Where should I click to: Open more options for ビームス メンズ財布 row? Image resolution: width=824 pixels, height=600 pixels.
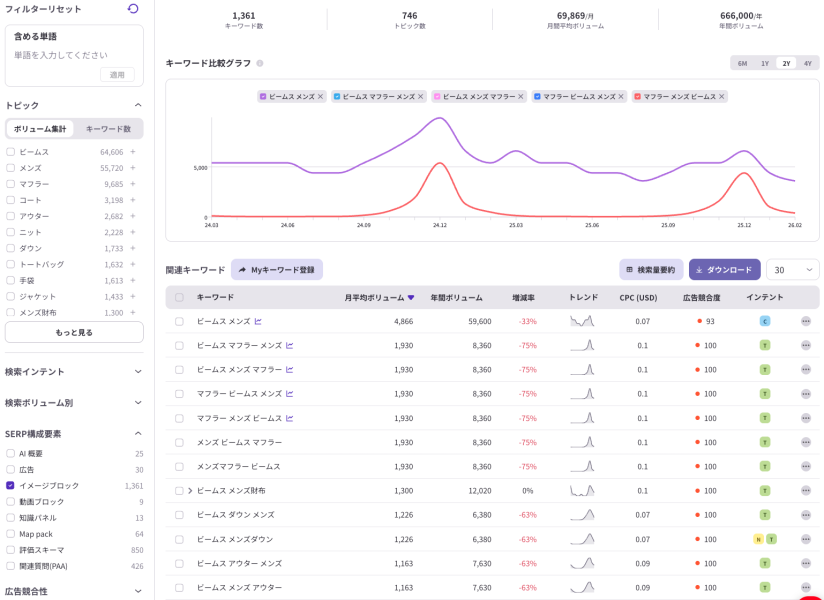(x=806, y=491)
